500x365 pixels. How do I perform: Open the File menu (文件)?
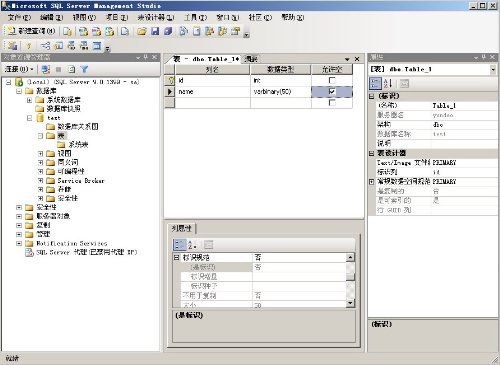[x=19, y=17]
